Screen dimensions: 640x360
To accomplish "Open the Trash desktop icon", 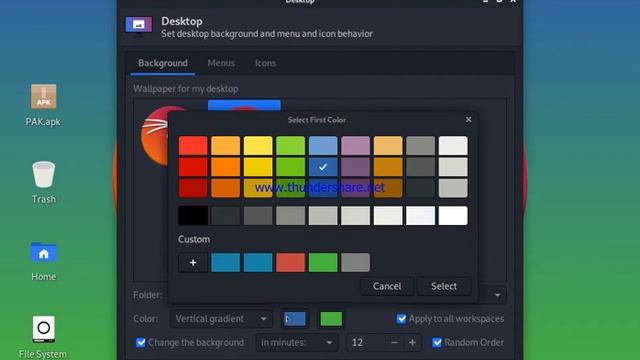I will (43, 182).
